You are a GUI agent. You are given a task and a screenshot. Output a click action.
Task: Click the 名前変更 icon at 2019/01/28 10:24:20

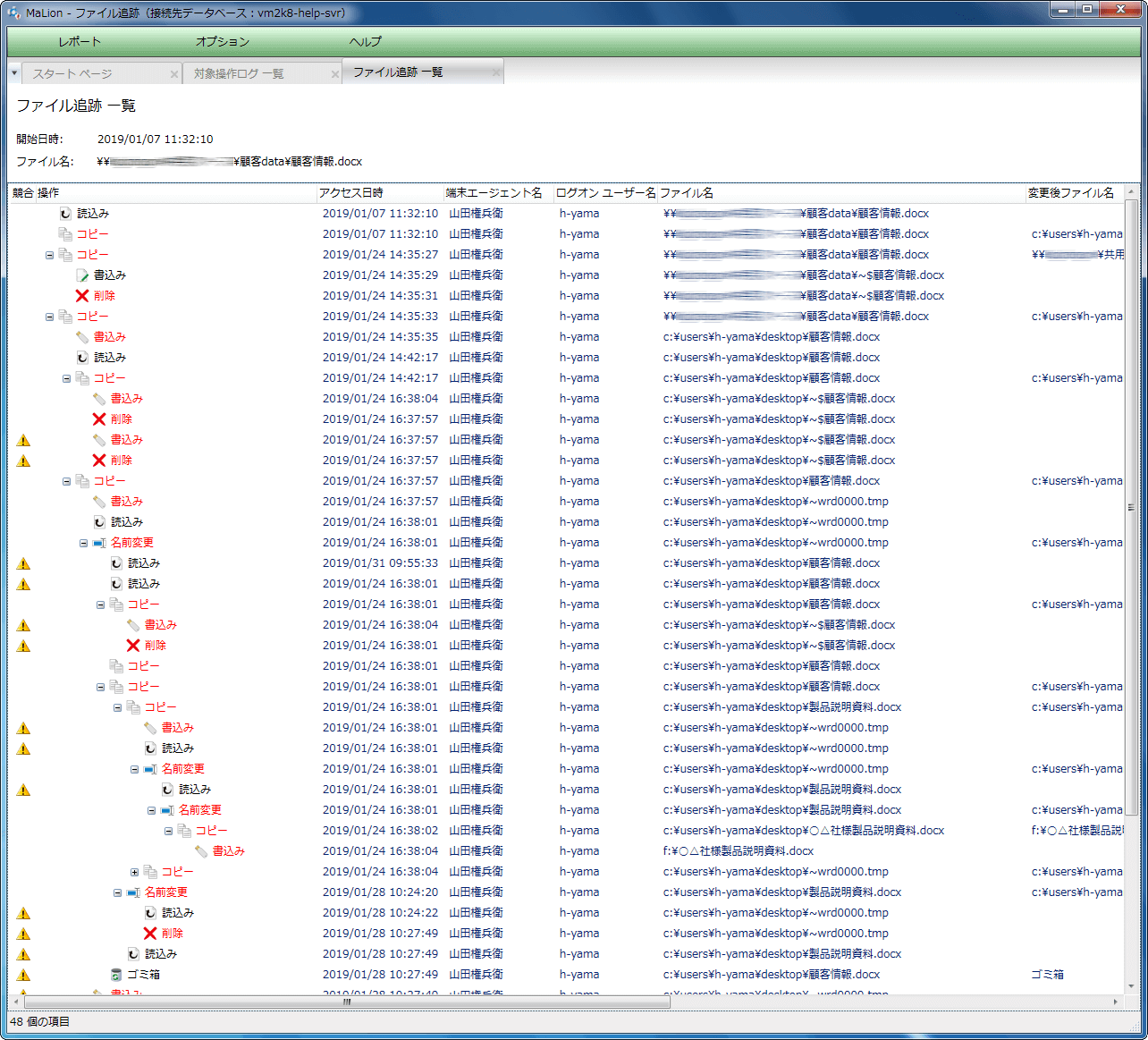click(x=134, y=892)
